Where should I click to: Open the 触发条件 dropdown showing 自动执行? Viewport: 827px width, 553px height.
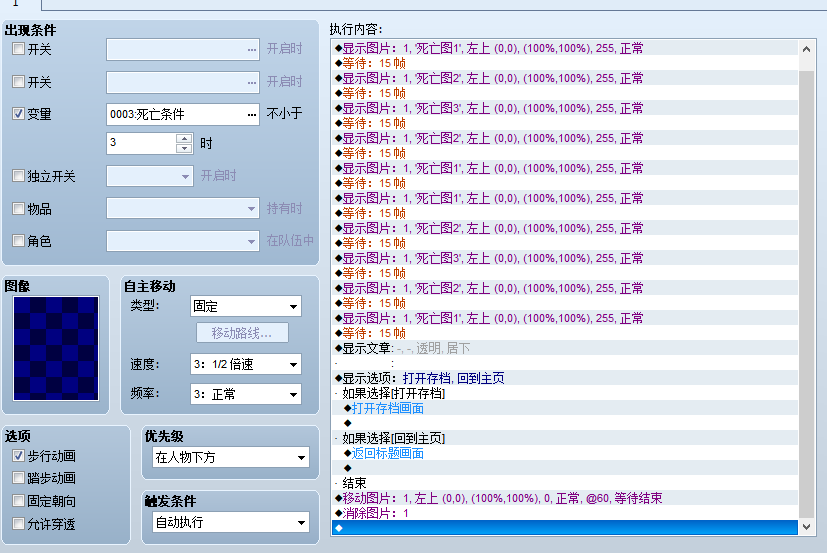coord(230,522)
